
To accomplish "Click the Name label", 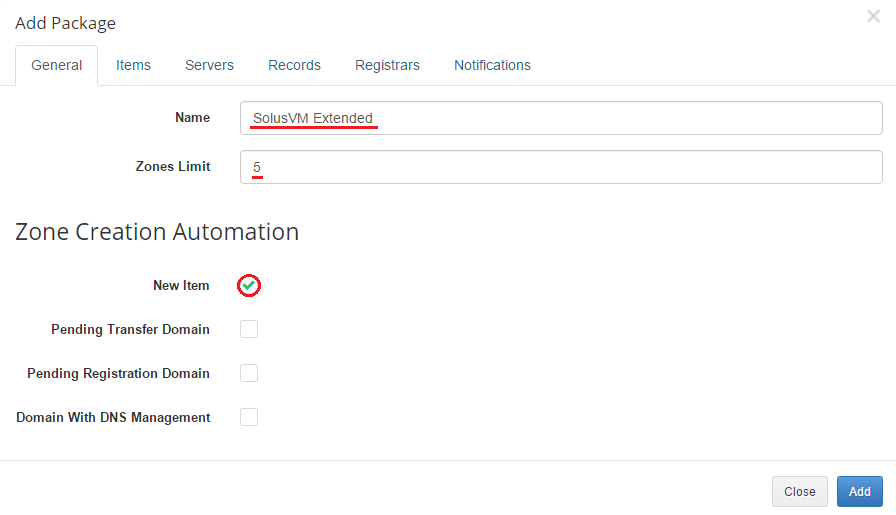I will (x=193, y=118).
